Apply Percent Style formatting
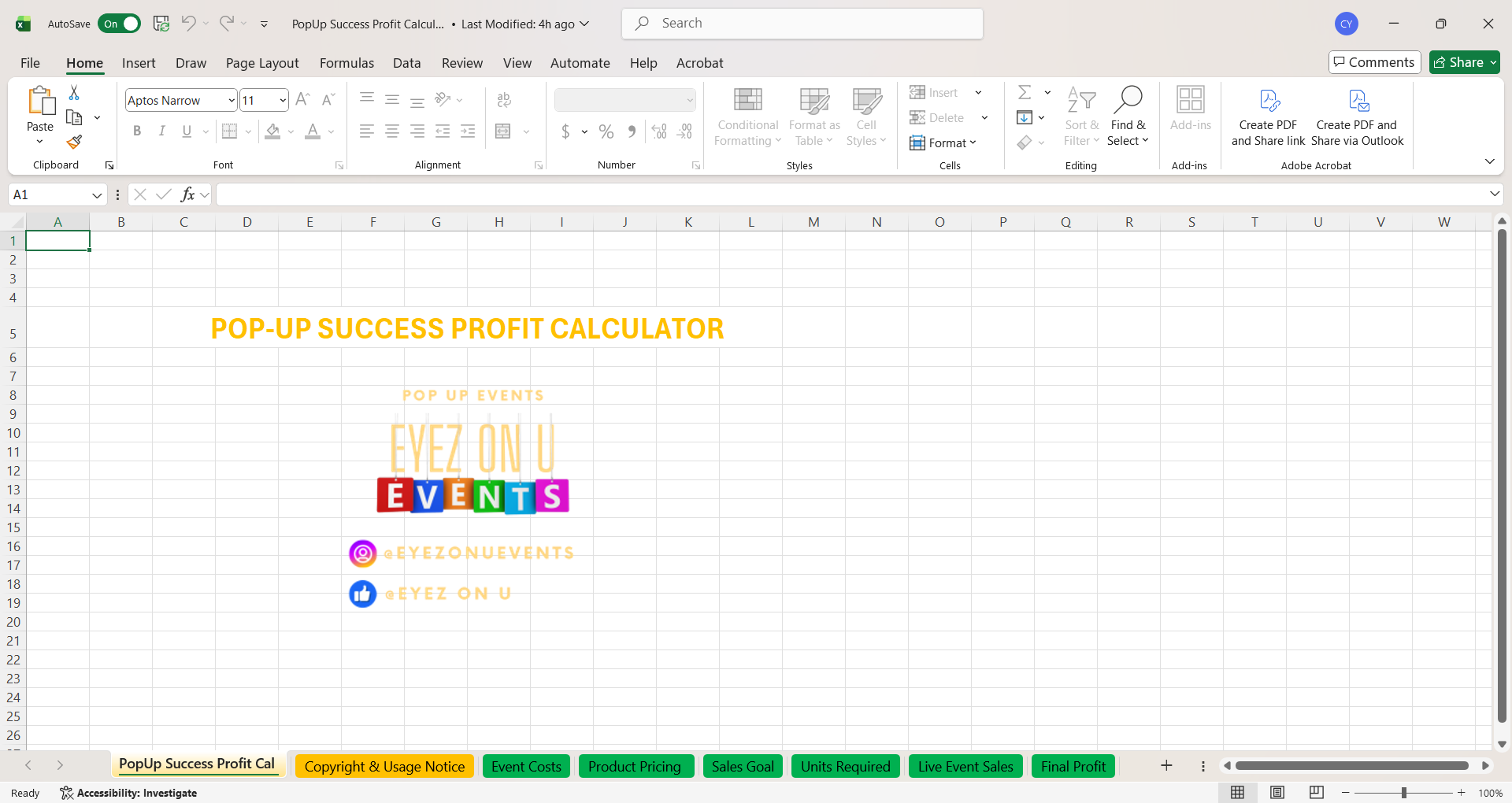Image resolution: width=1512 pixels, height=803 pixels. (606, 131)
